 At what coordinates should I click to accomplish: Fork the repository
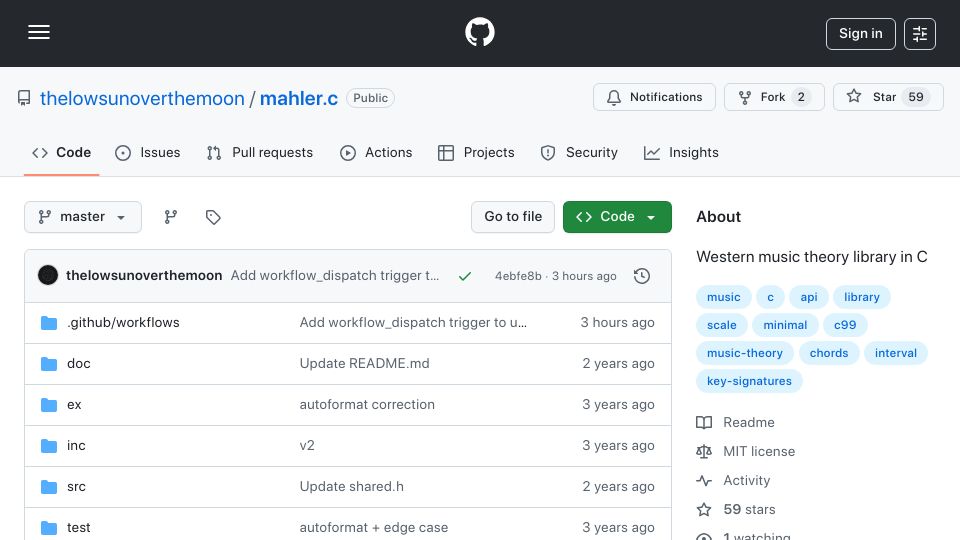click(774, 97)
